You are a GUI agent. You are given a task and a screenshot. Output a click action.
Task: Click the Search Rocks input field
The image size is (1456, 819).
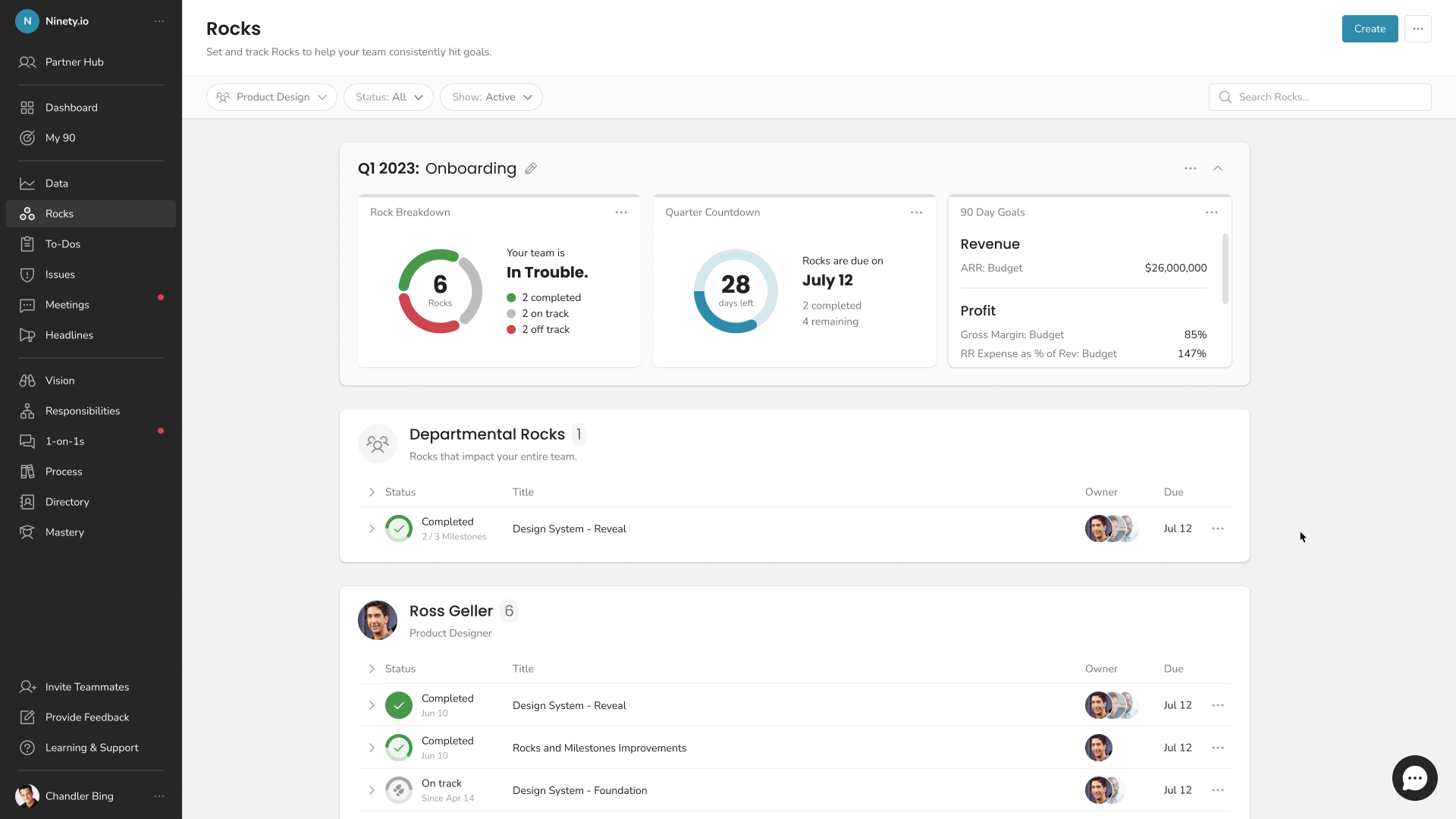pos(1327,97)
